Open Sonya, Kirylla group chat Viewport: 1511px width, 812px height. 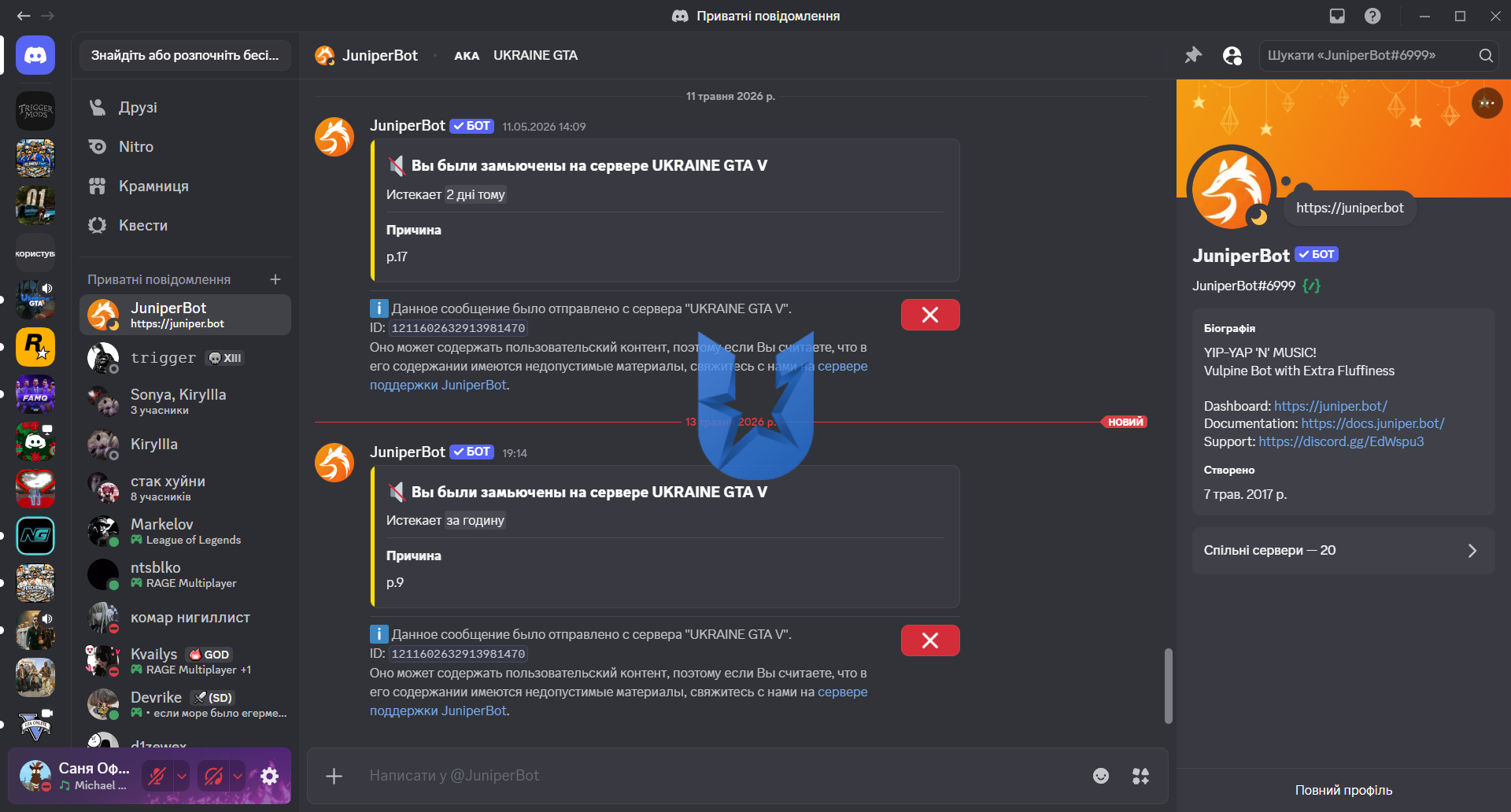[x=185, y=401]
